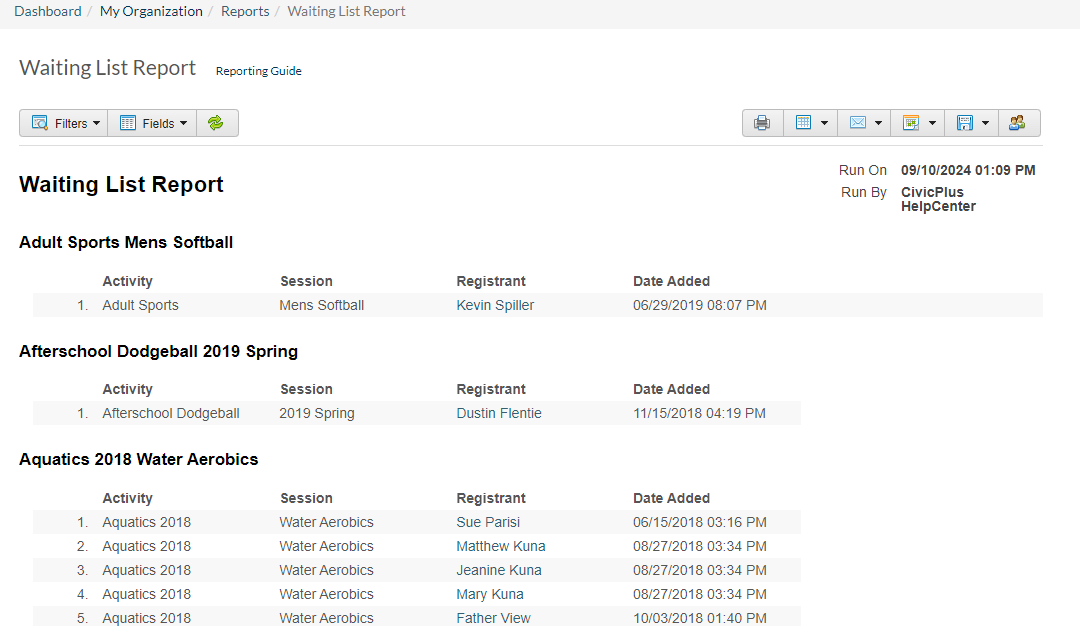Click date 11/15/2018 04:19 PM
This screenshot has width=1080, height=626.
(699, 413)
